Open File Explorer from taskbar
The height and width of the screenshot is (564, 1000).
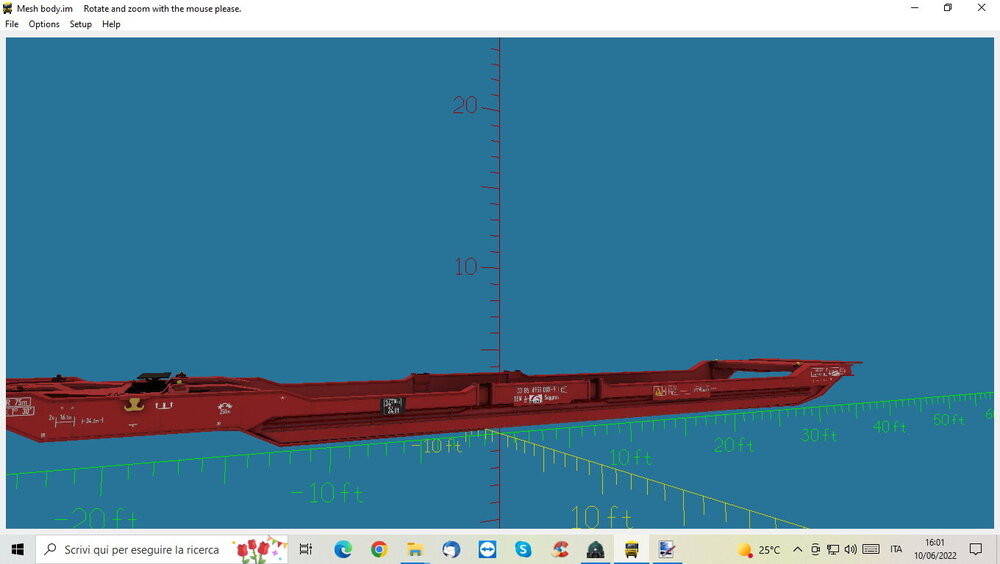pos(415,549)
